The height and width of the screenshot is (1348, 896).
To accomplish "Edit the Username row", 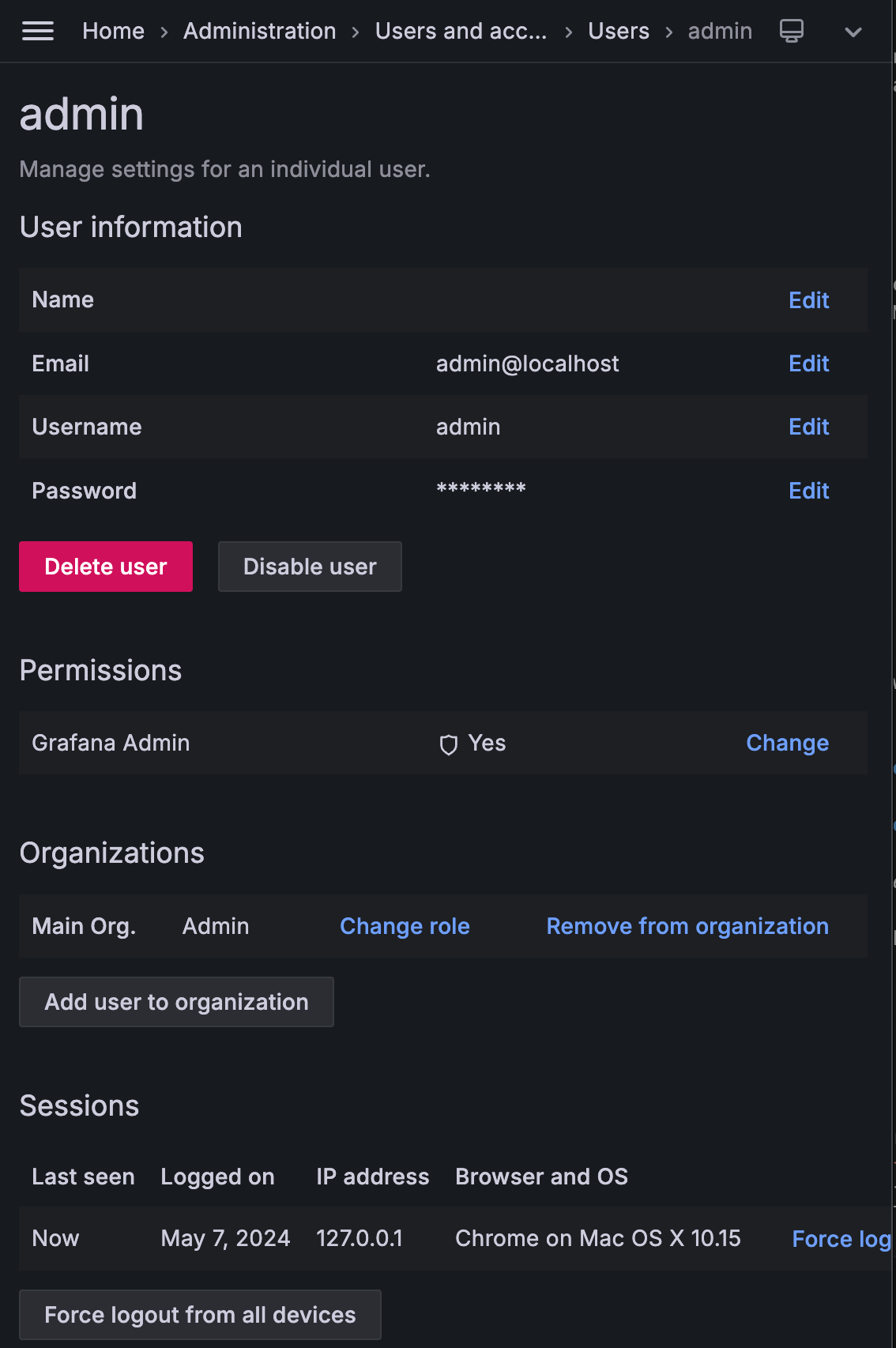I will tap(808, 427).
